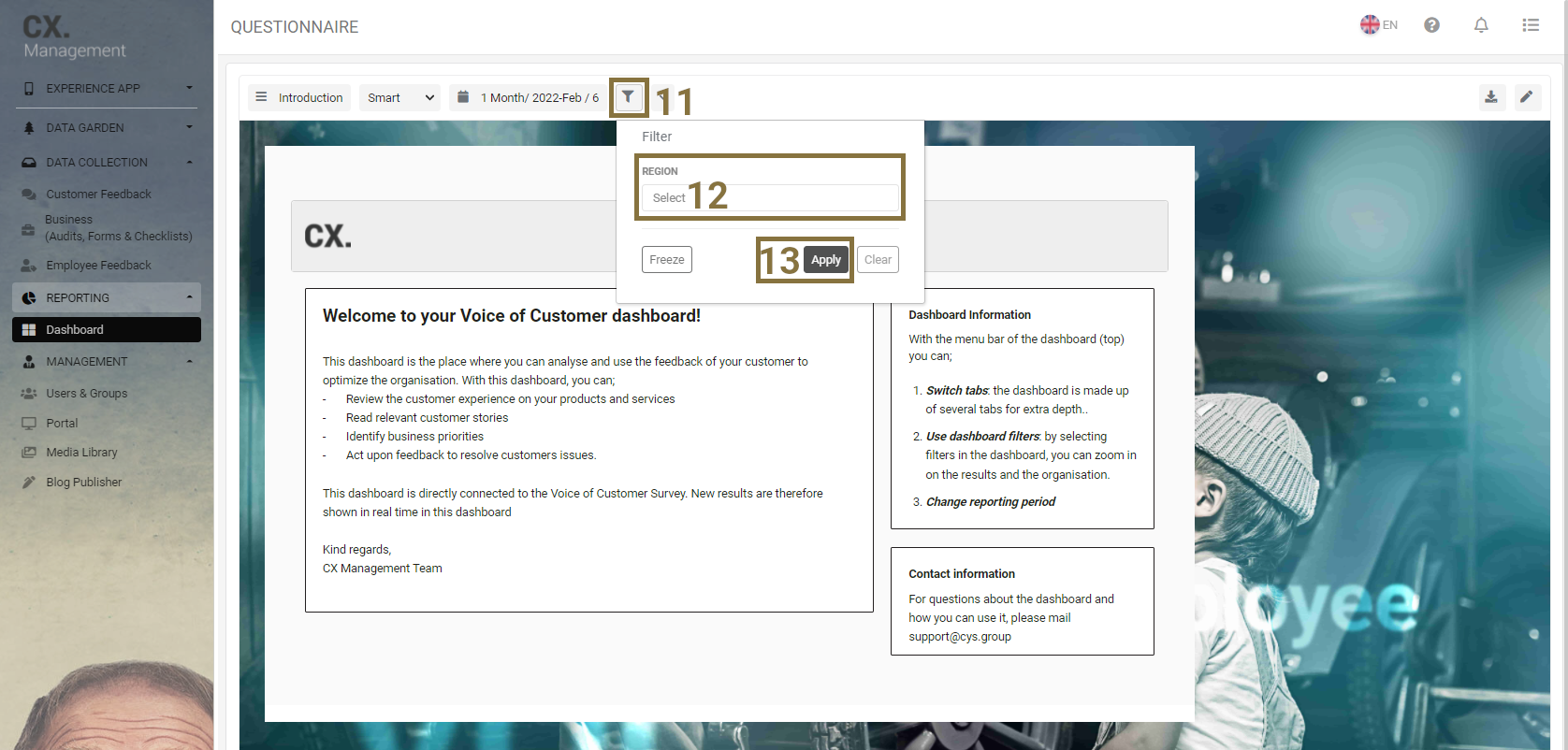Viewport: 1568px width, 750px height.
Task: Click the 'Change reporting period' text
Action: tap(991, 502)
